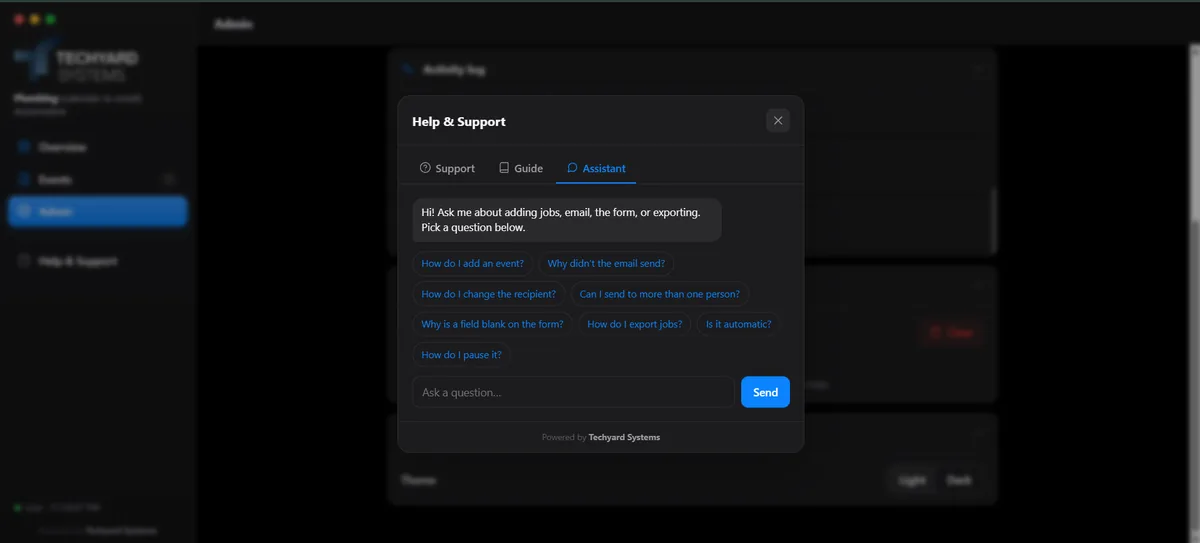Focus the "Ask a question..." input field

point(573,392)
